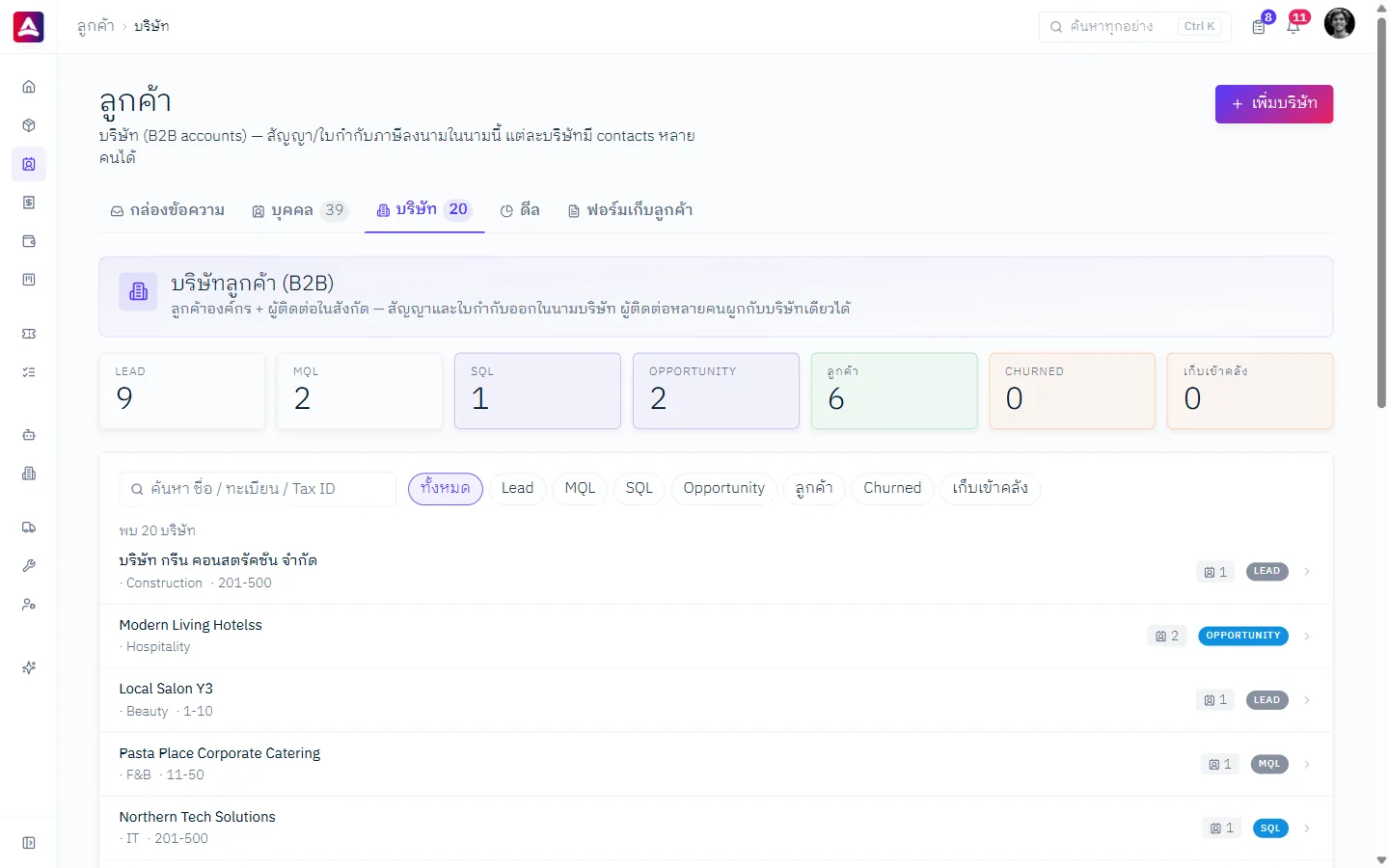Image resolution: width=1389 pixels, height=868 pixels.
Task: Open the clipboard tasks icon with badge 8
Action: 1259,26
